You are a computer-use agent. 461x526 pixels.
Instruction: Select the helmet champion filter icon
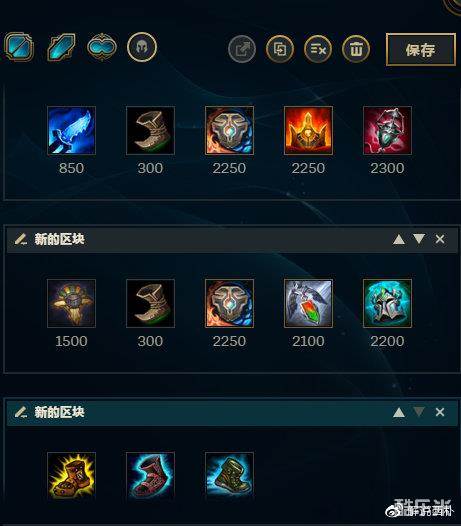(142, 47)
